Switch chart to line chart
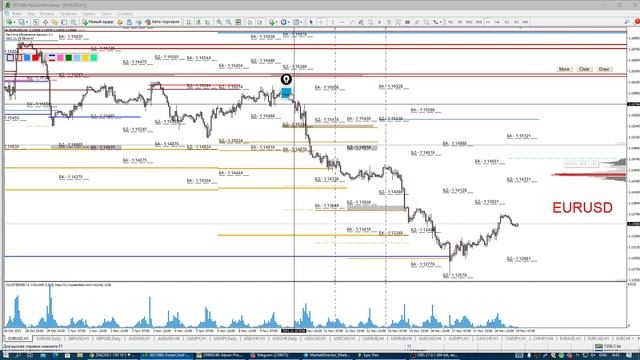 208,22
